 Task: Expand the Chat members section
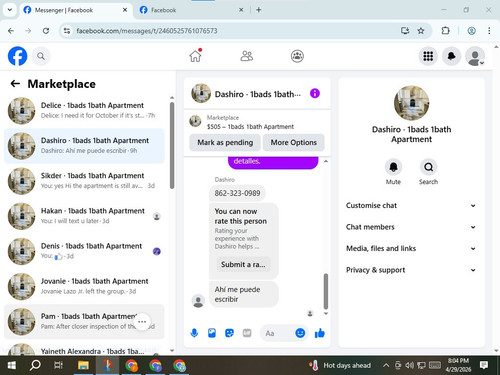(x=411, y=227)
